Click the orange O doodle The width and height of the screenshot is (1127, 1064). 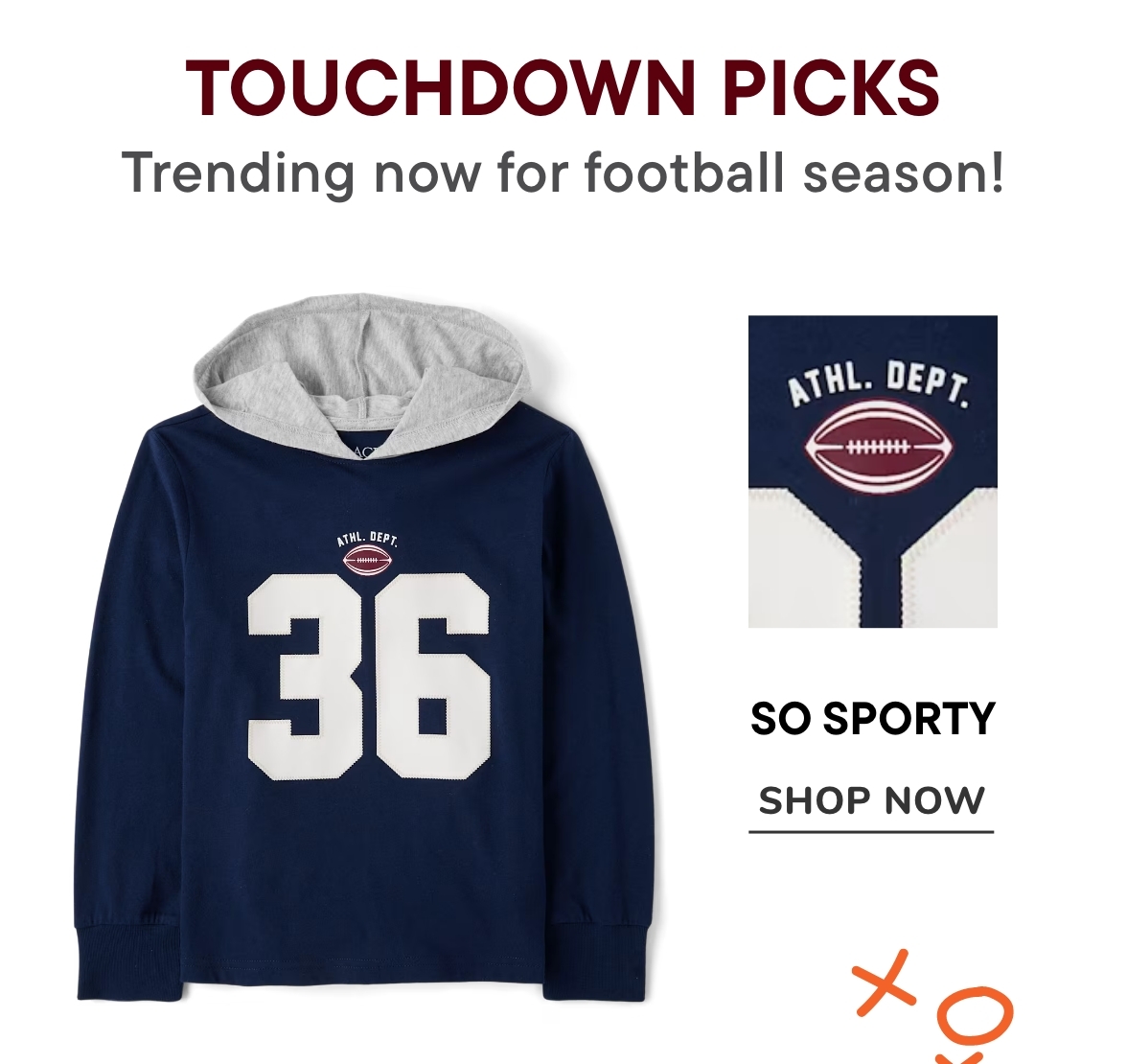pos(976,1016)
